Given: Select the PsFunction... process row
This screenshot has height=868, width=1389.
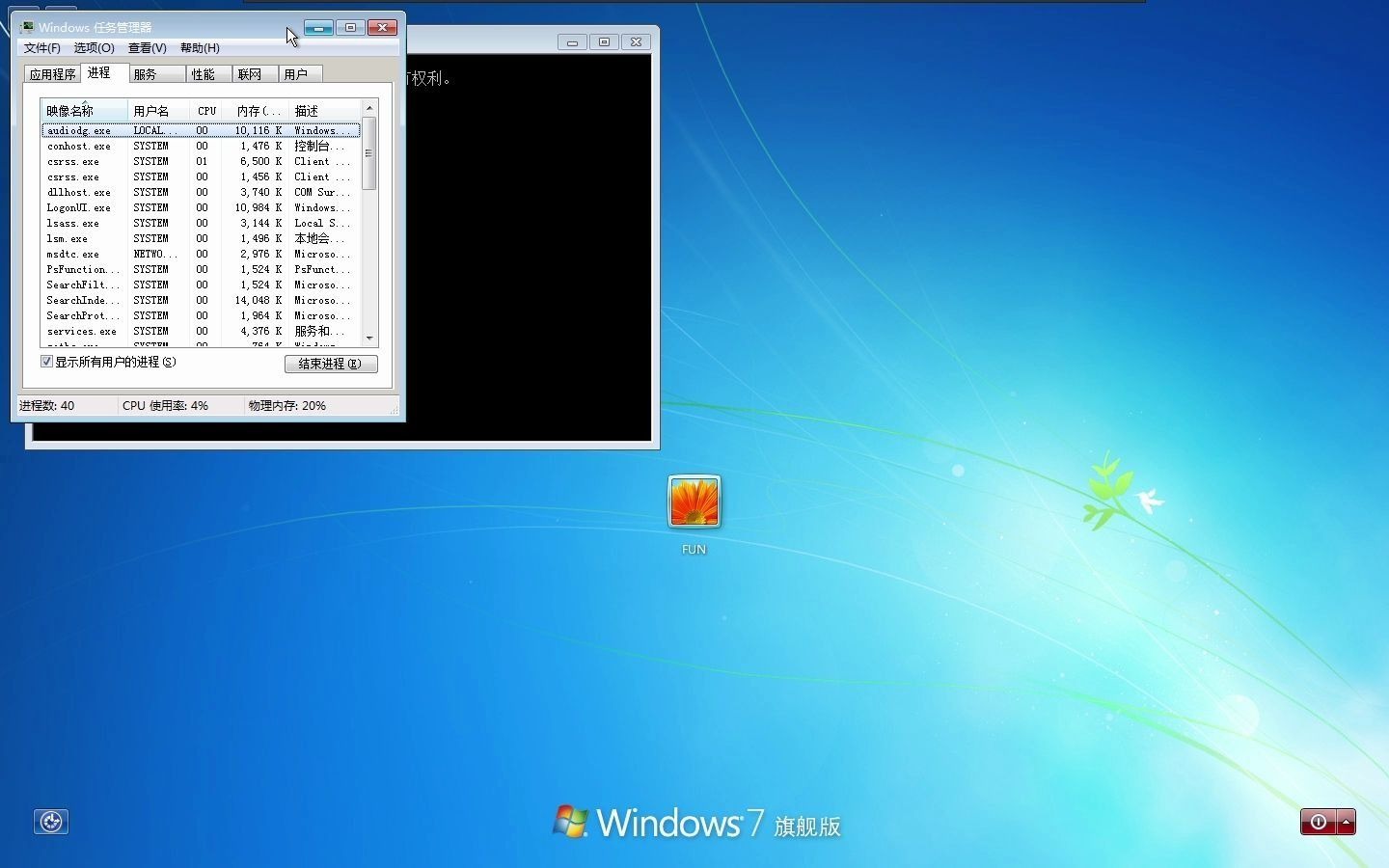Looking at the screenshot, I should [x=201, y=269].
